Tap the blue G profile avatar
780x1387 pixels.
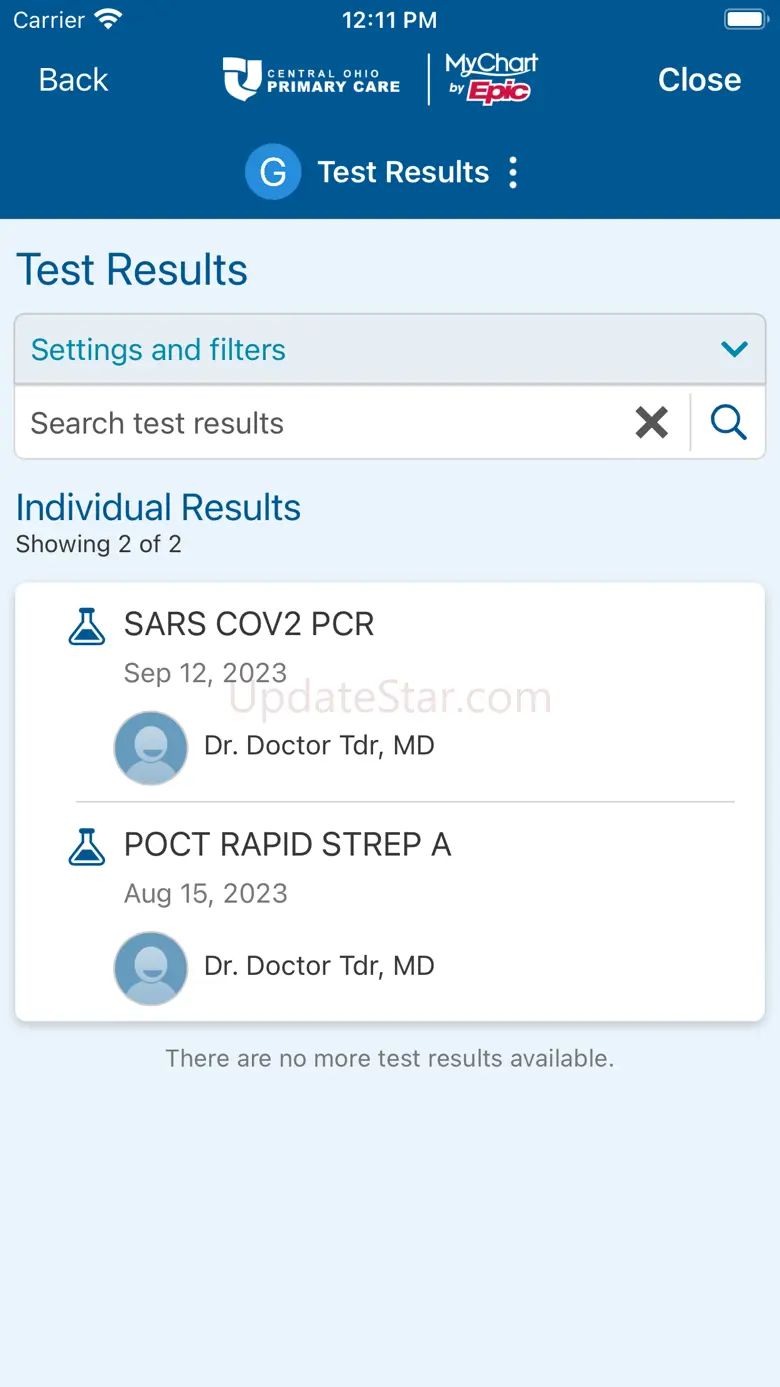[273, 172]
